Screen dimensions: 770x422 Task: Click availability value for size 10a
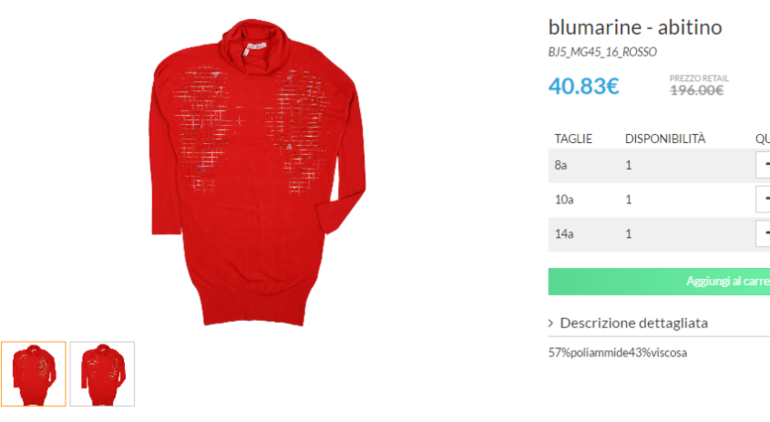(x=629, y=199)
